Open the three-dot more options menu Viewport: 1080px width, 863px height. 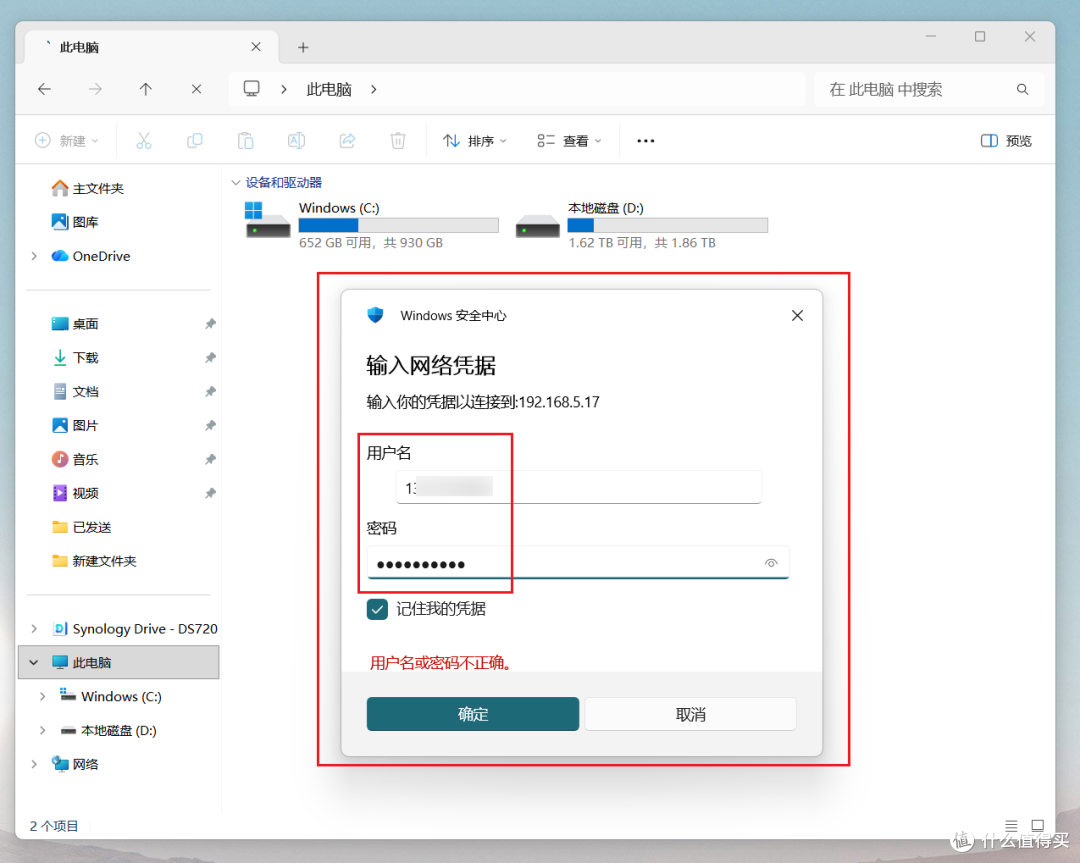(645, 141)
